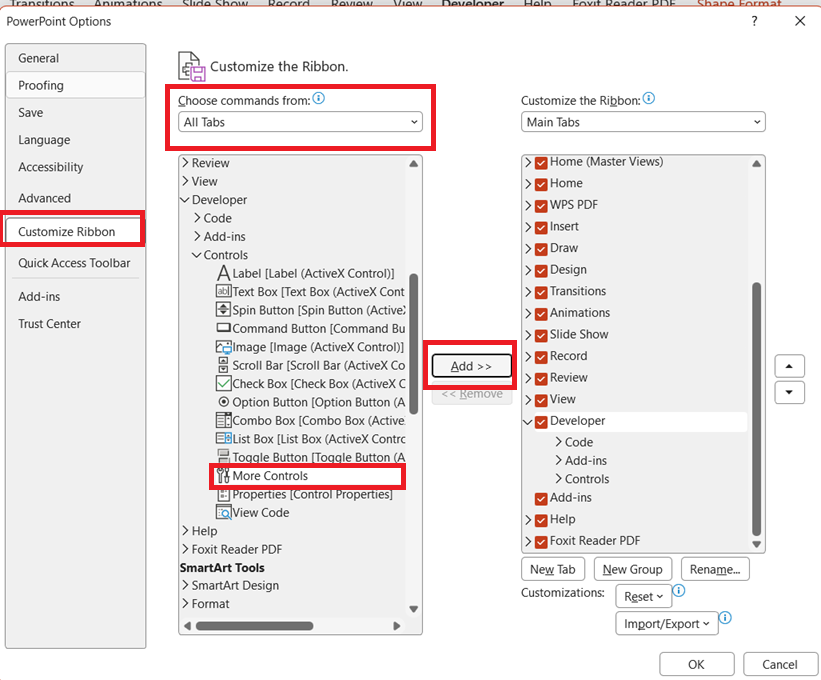
Task: Click info icon beside Choose commands from
Action: click(x=318, y=98)
